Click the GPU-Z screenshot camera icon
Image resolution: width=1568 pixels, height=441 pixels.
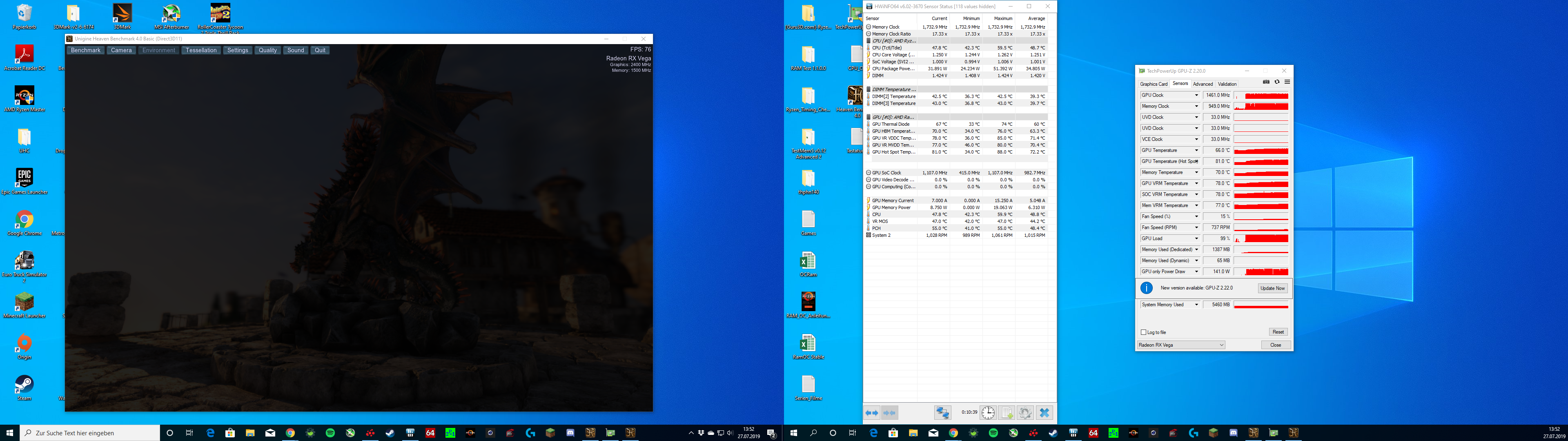[x=1266, y=82]
